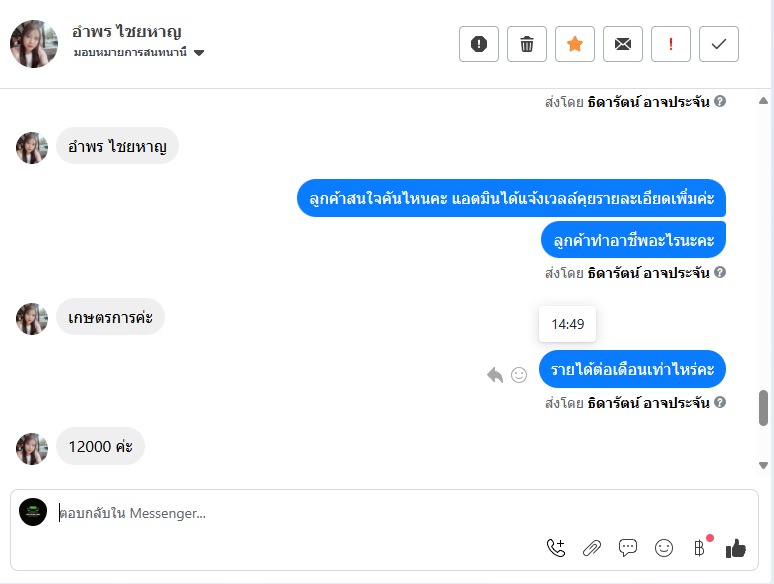The height and width of the screenshot is (584, 774).
Task: Mark conversation as spam
Action: (x=479, y=44)
